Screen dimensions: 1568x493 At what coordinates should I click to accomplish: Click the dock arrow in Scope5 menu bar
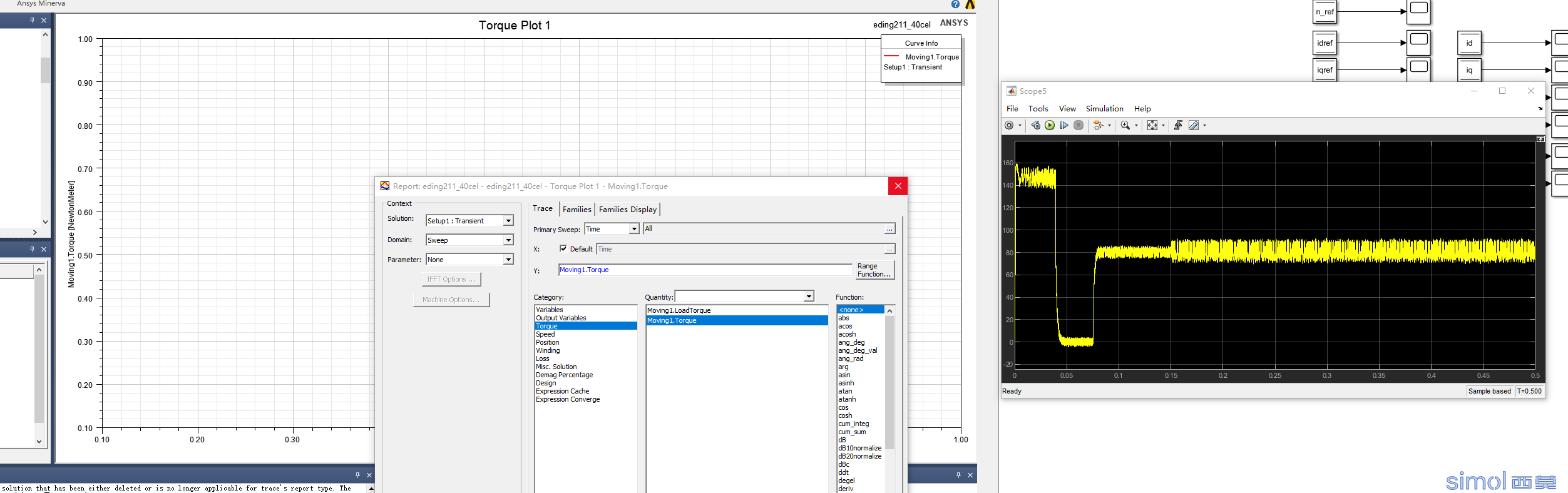click(1540, 109)
